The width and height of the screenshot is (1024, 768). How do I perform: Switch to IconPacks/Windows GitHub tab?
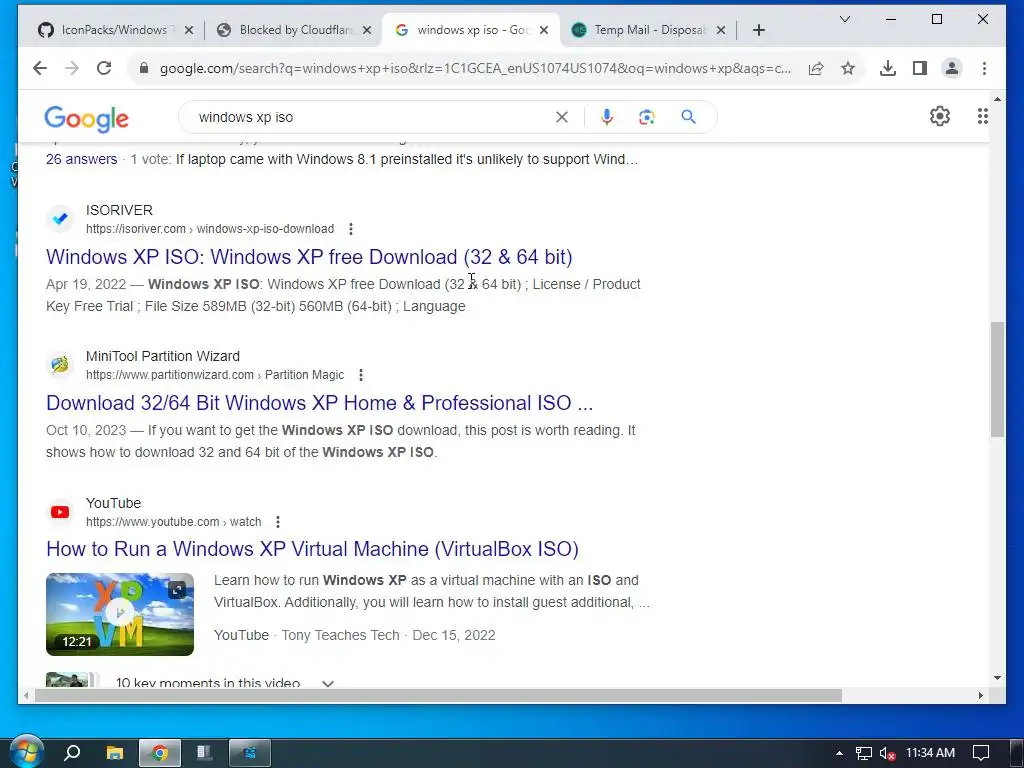(106, 30)
